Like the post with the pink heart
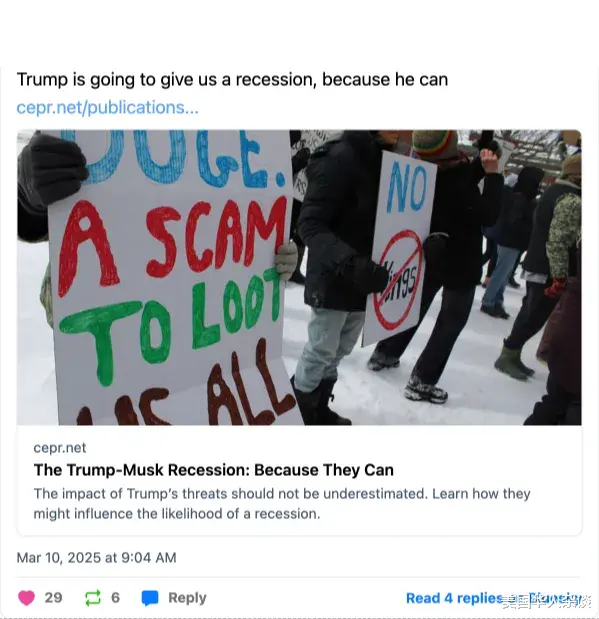 pos(26,597)
